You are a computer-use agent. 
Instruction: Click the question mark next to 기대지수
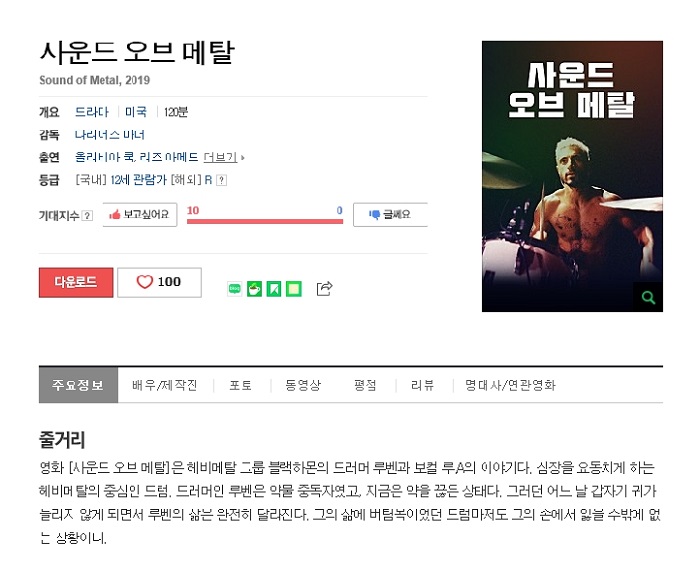pyautogui.click(x=88, y=216)
